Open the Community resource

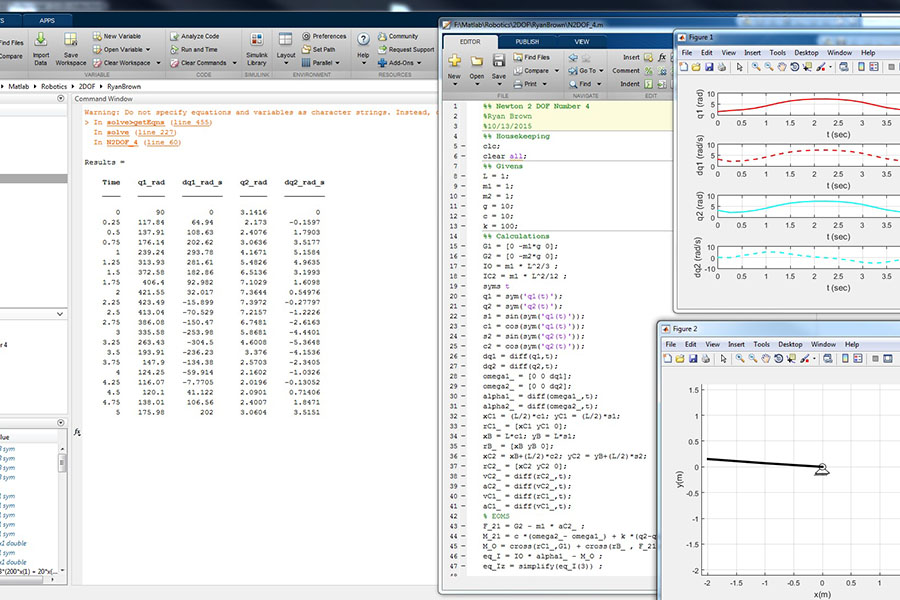(398, 36)
